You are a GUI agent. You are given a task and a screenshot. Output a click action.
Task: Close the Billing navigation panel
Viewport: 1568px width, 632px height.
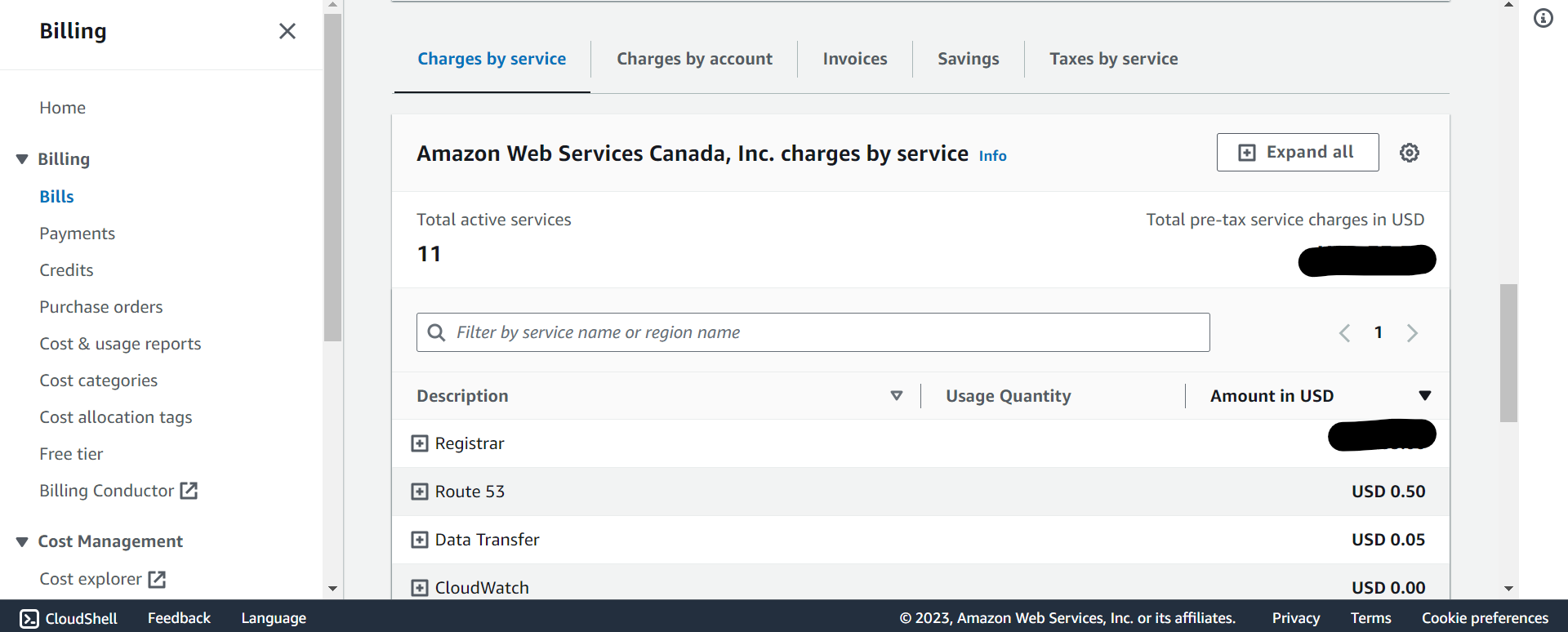[x=287, y=31]
